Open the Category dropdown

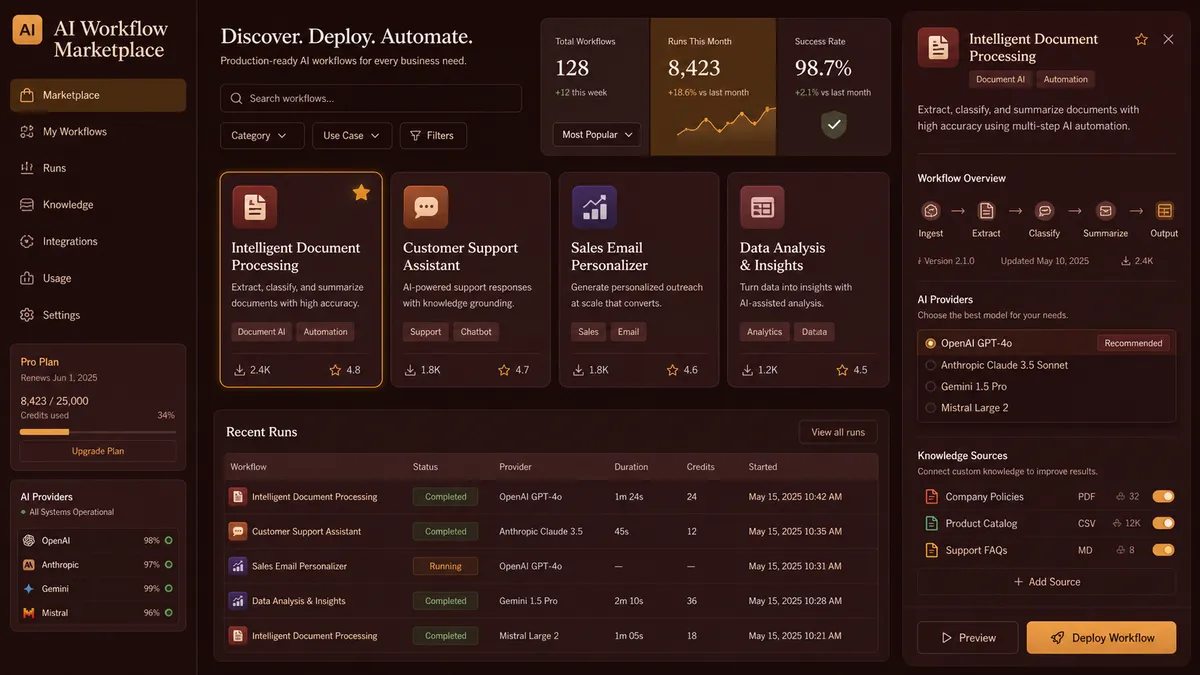tap(262, 135)
